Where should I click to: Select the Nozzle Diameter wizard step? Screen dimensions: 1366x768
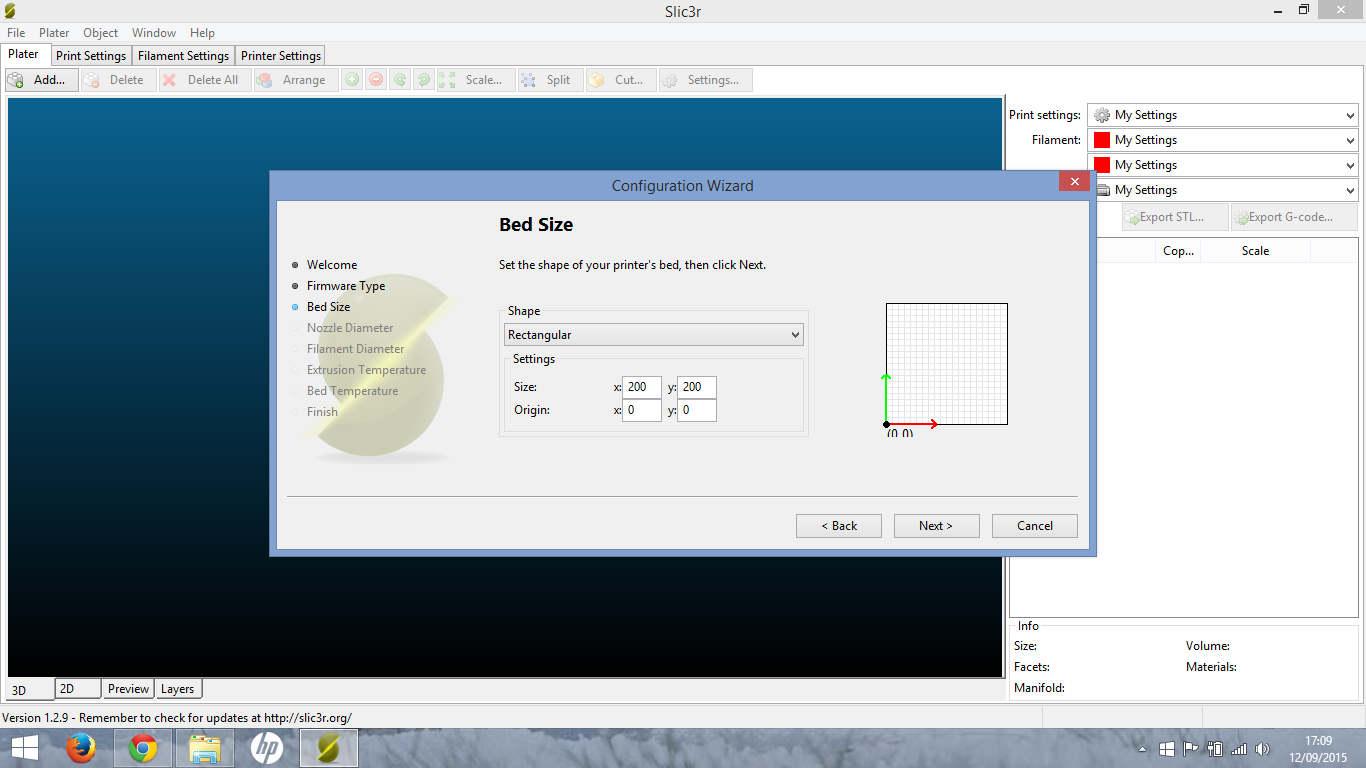(350, 328)
